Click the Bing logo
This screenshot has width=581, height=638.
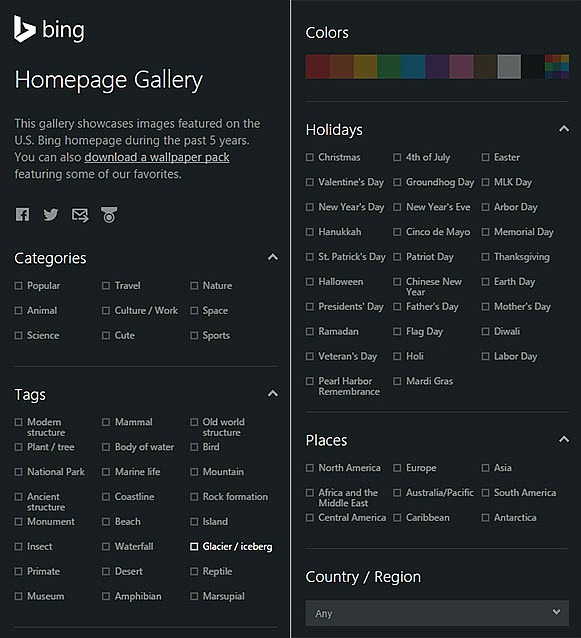[49, 29]
